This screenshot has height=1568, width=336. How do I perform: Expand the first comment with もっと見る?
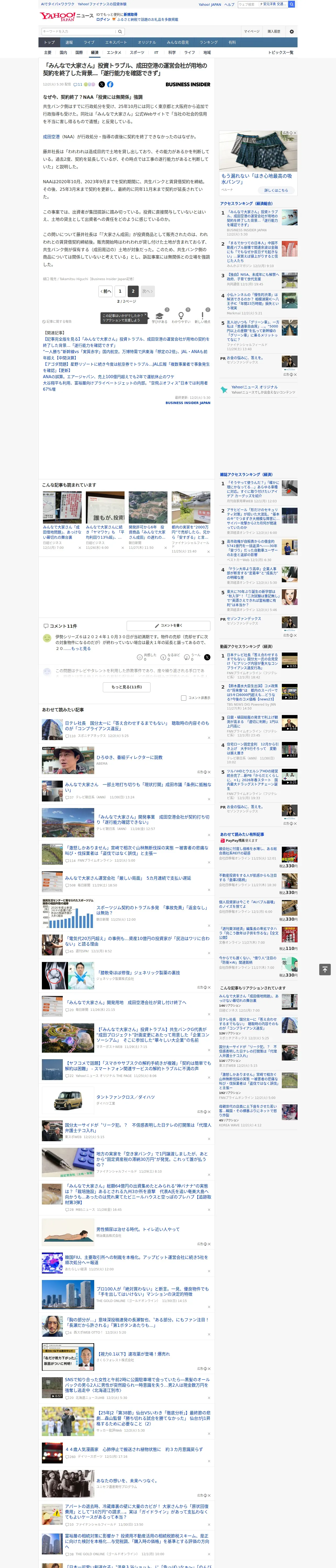[81, 649]
